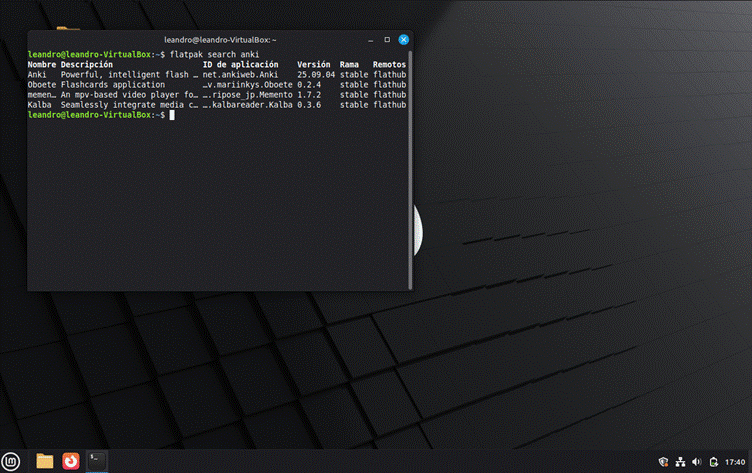752x473 pixels.
Task: Click version '25.09.04' text
Action: click(316, 75)
